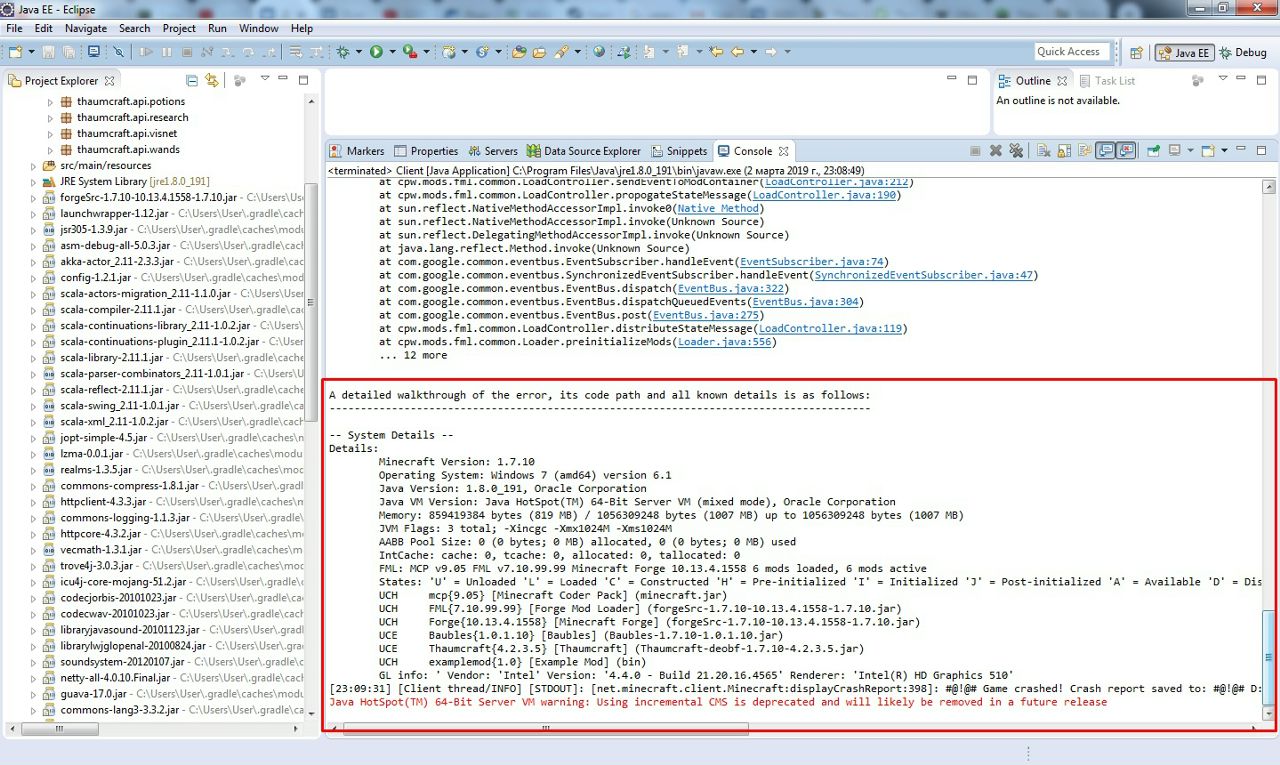The image size is (1280, 765).
Task: Click Remove All Terminated Launches icon
Action: [1016, 151]
